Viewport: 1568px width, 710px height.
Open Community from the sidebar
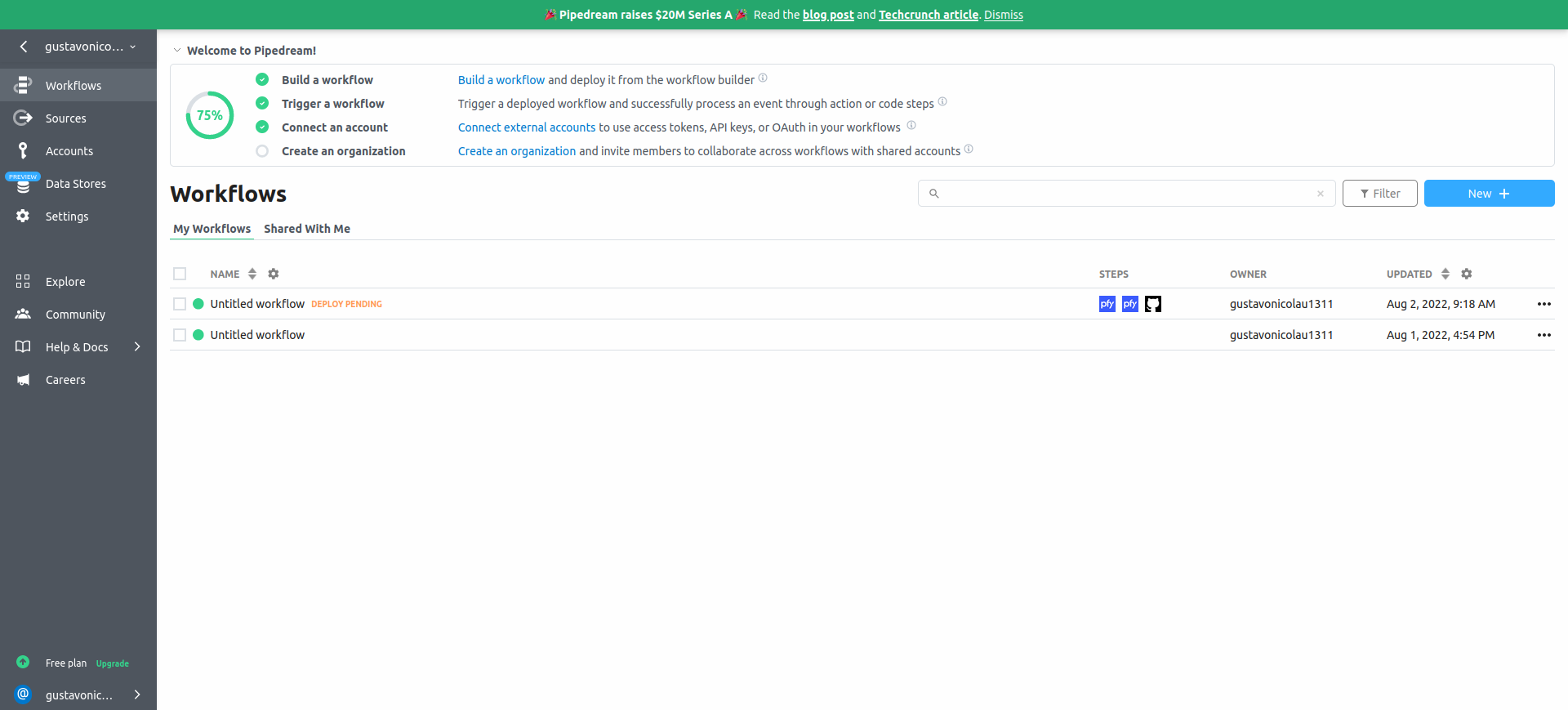[x=75, y=315]
